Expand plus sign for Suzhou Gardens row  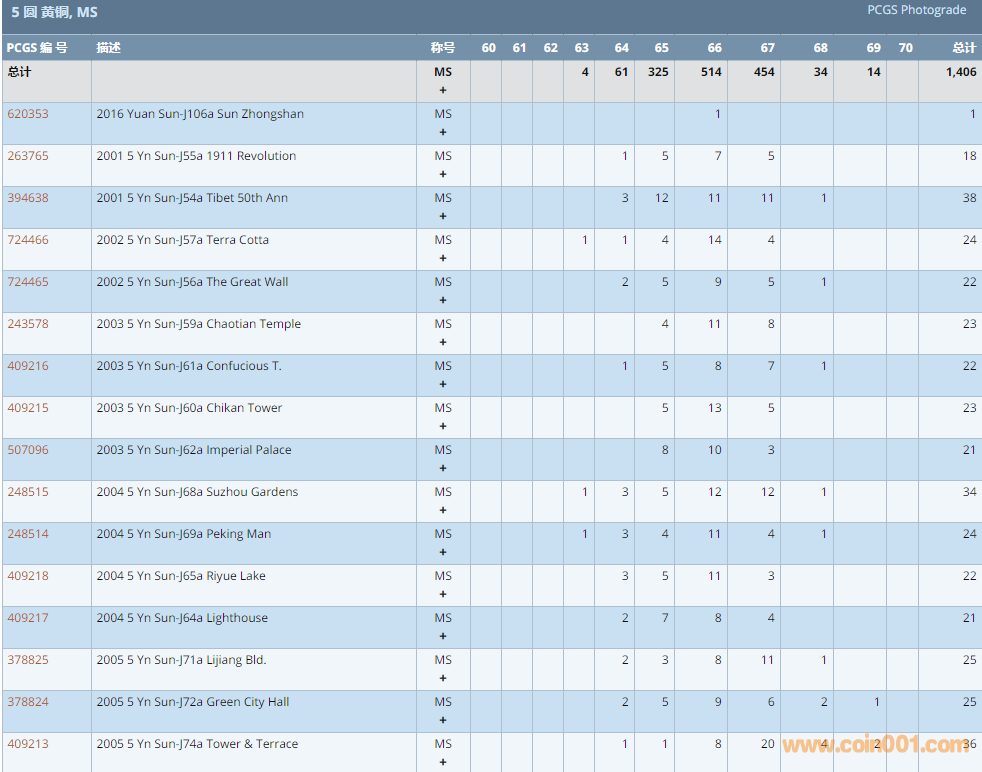pos(443,510)
